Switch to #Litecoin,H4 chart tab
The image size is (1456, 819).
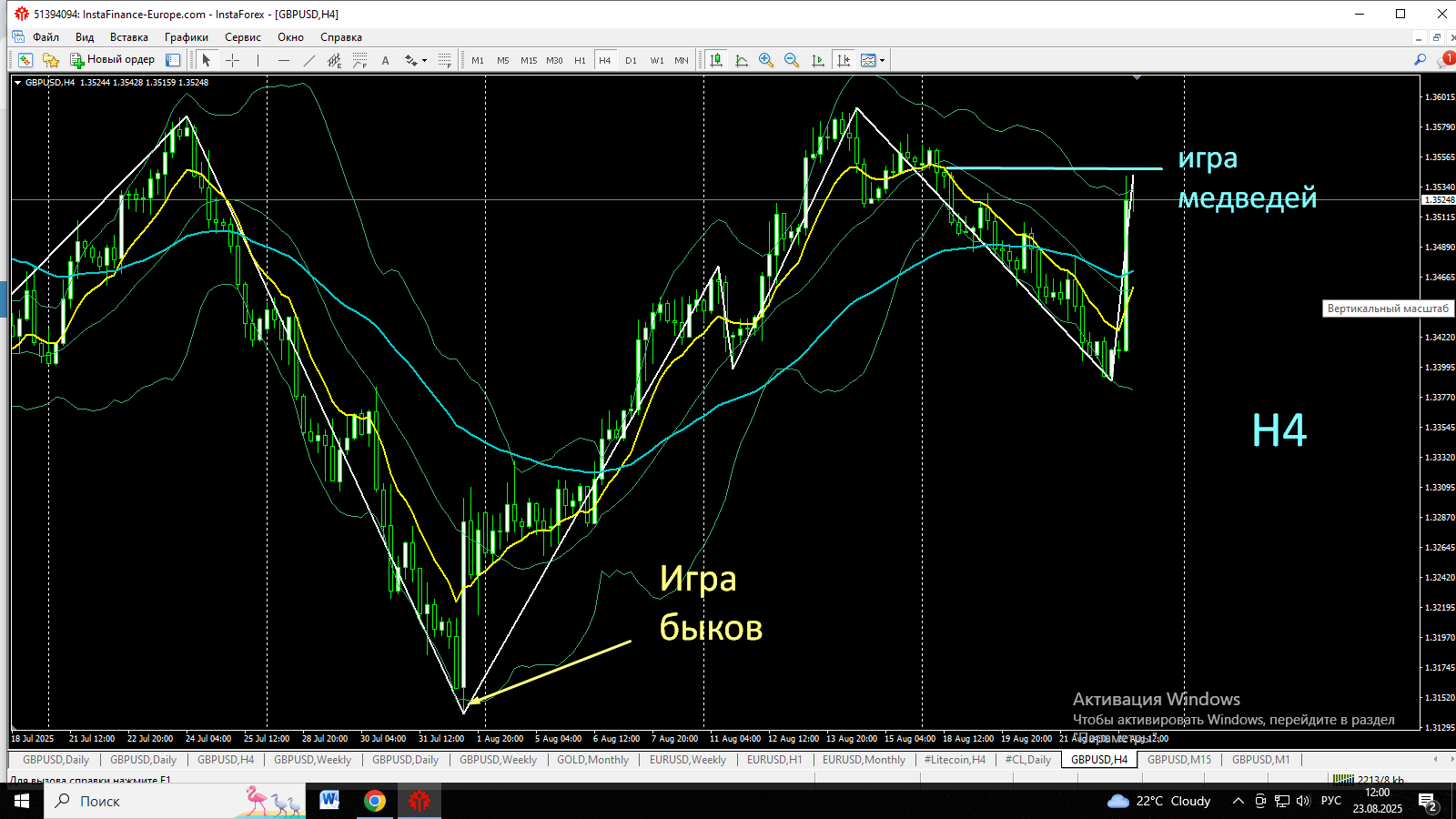(x=955, y=760)
